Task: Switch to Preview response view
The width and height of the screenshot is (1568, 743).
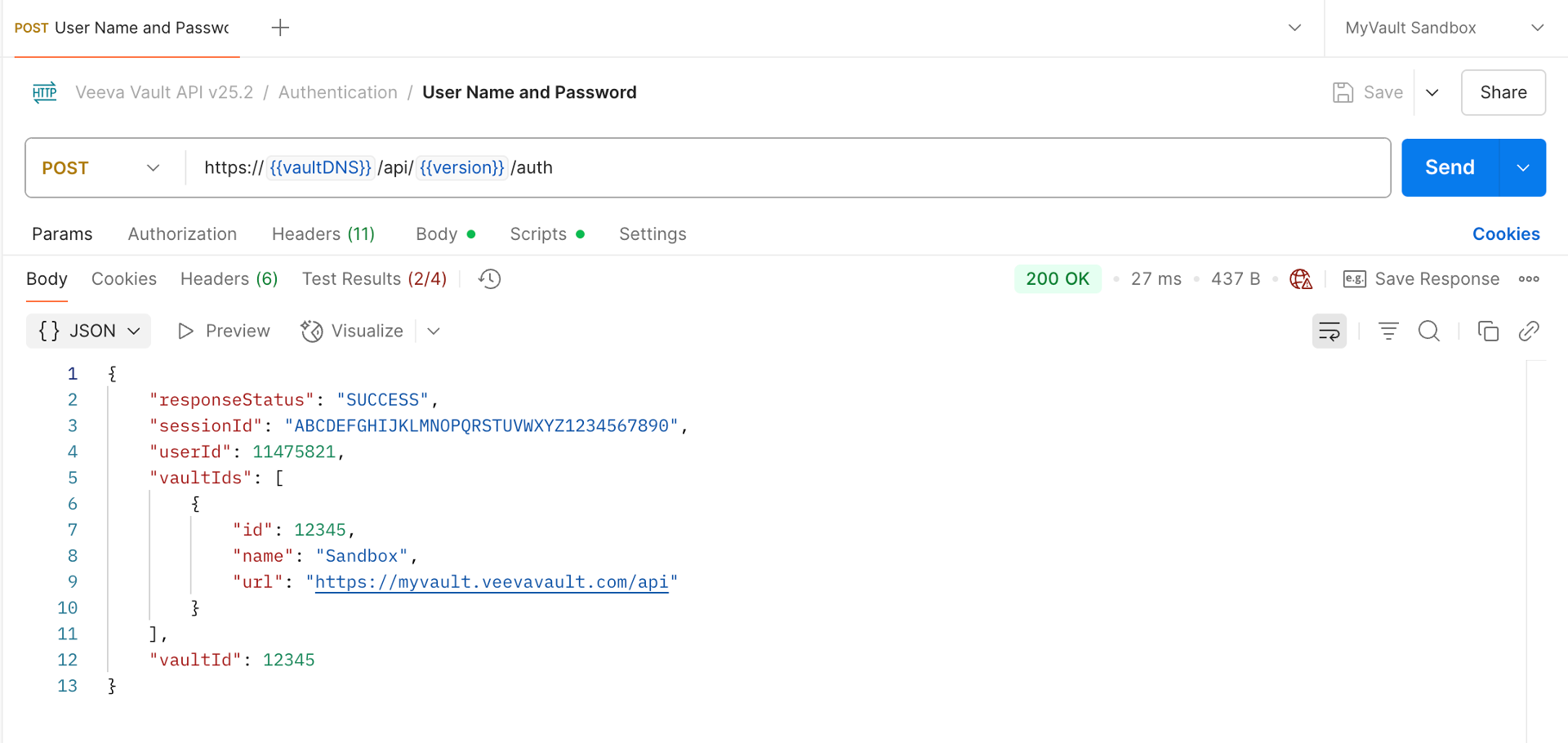Action: tap(224, 331)
